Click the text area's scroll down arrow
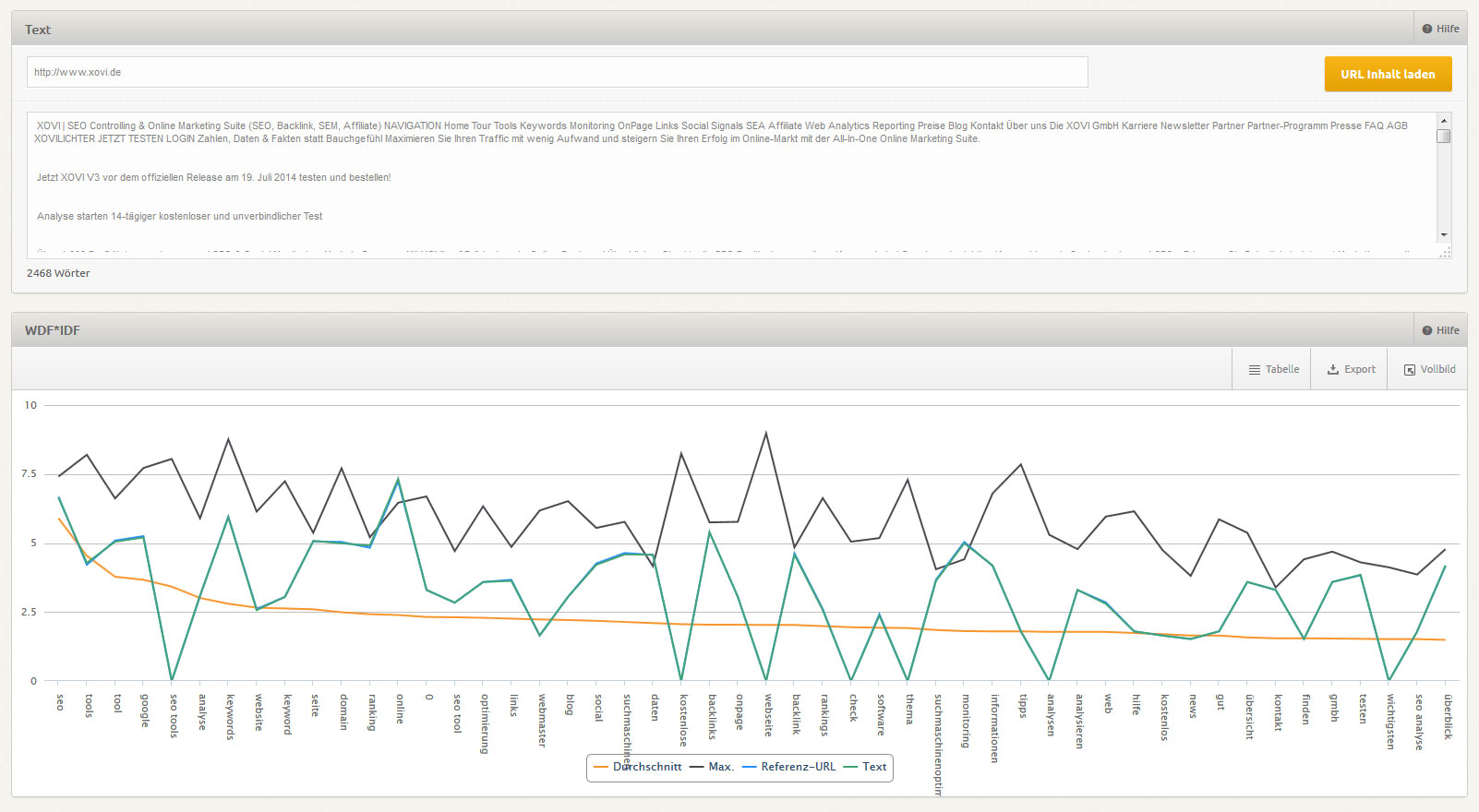Viewport: 1479px width, 812px height. pyautogui.click(x=1444, y=235)
